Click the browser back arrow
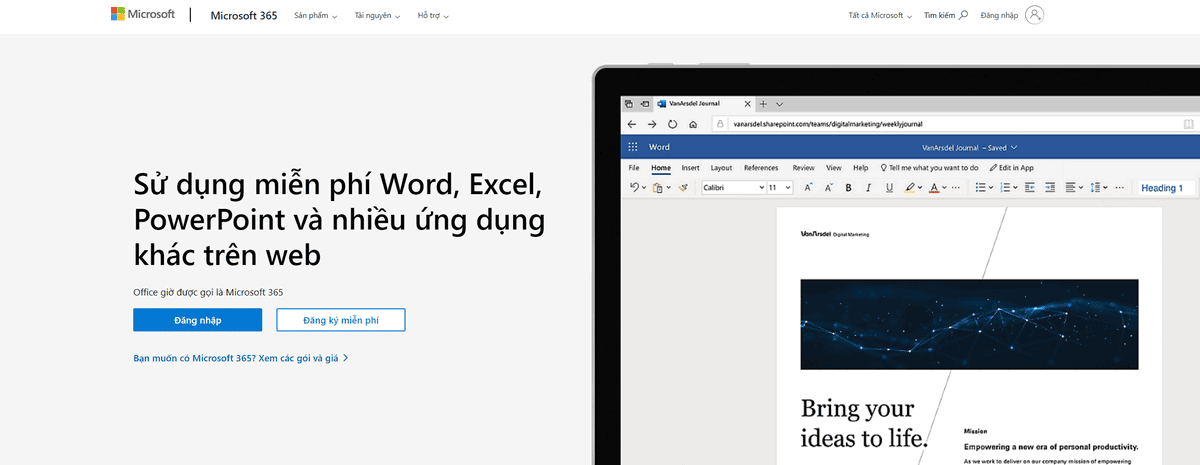 click(x=632, y=124)
